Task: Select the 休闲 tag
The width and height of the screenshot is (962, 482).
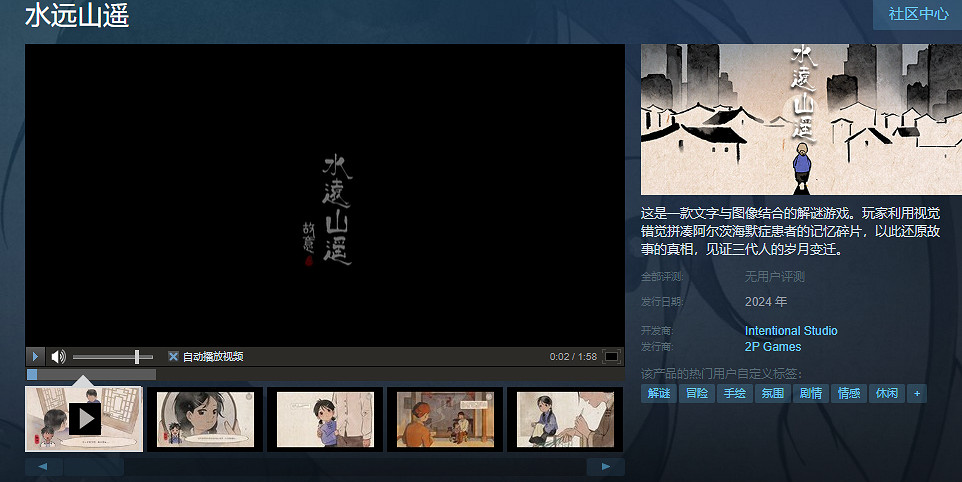Action: click(x=887, y=393)
